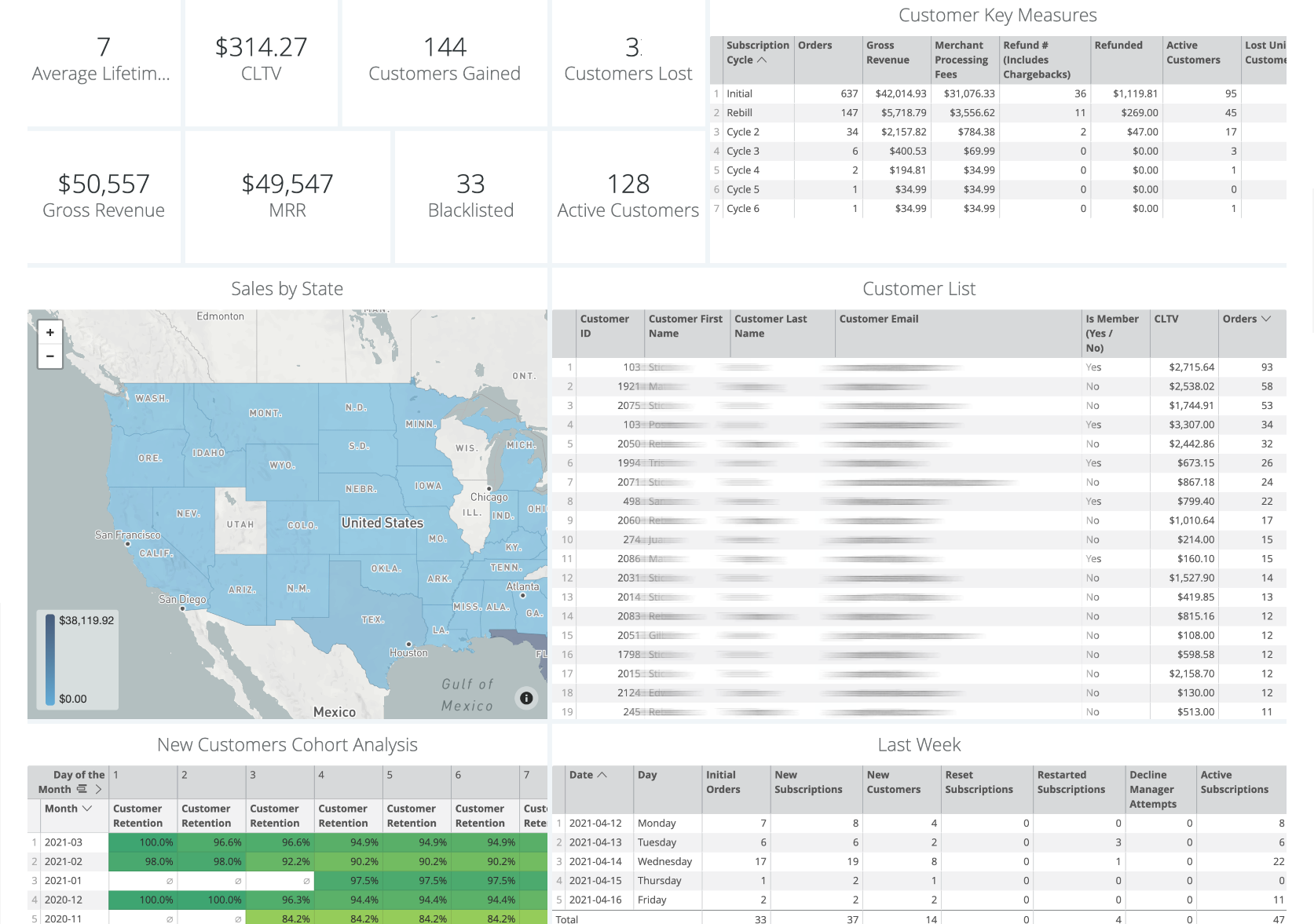Click the right chevron beside Day of the Month
1314x924 pixels.
98,789
